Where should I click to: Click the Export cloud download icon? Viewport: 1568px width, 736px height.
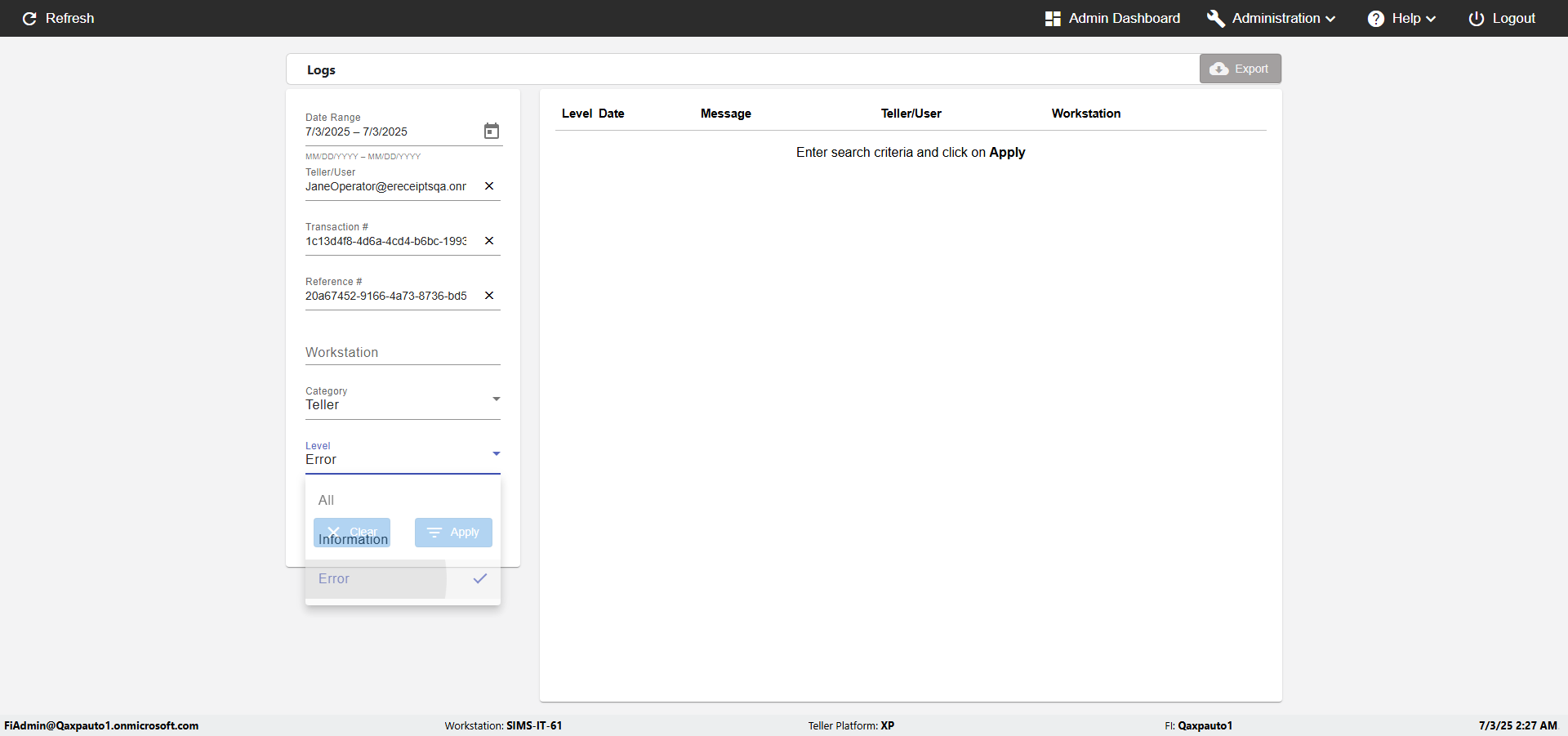1219,69
